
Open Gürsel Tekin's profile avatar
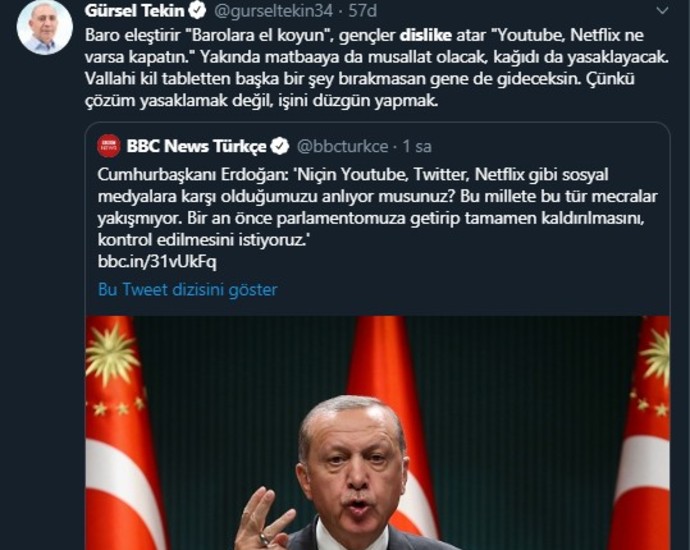44,27
